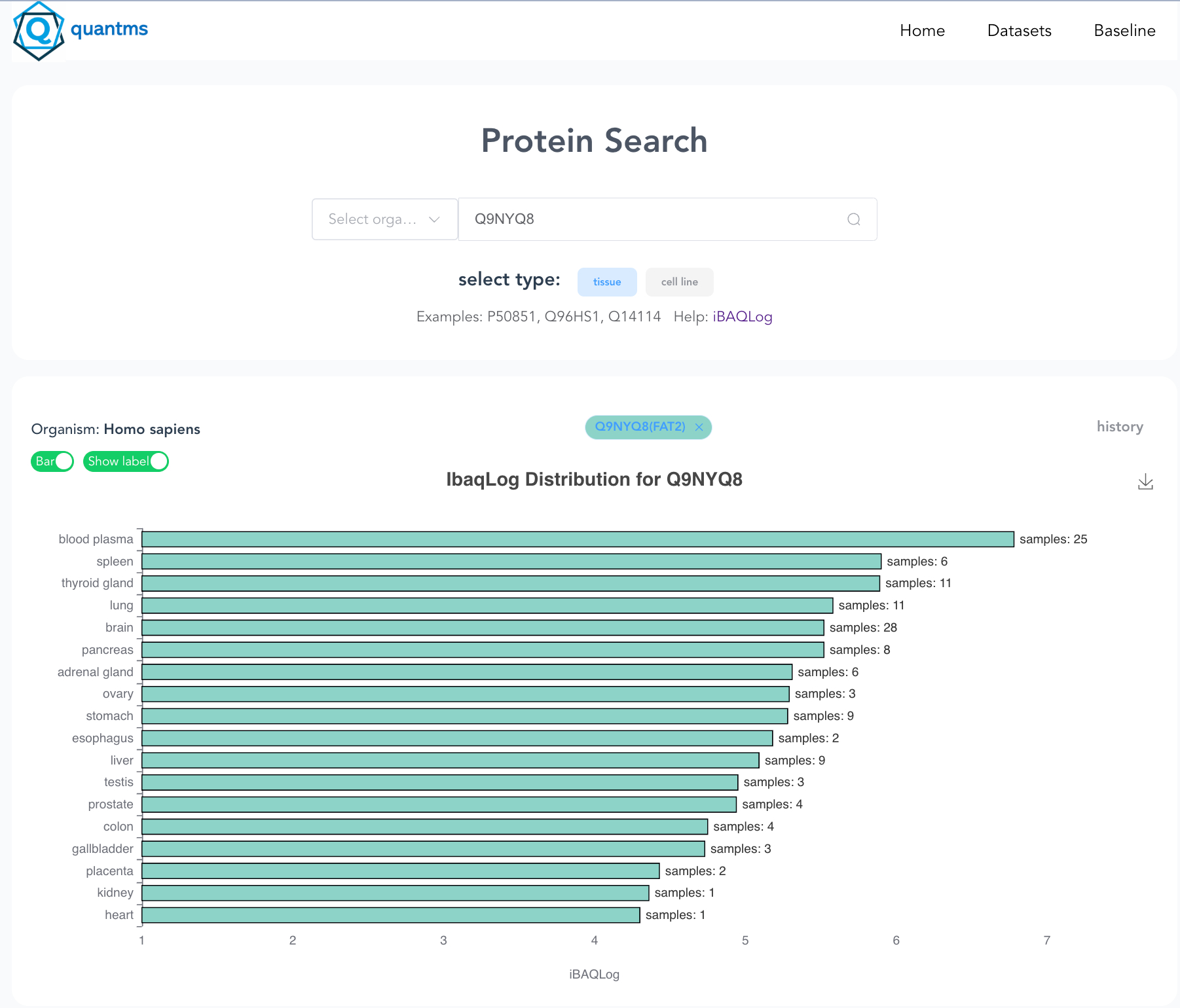Click the search magnifier icon
This screenshot has height=1008, width=1180.
coord(853,219)
